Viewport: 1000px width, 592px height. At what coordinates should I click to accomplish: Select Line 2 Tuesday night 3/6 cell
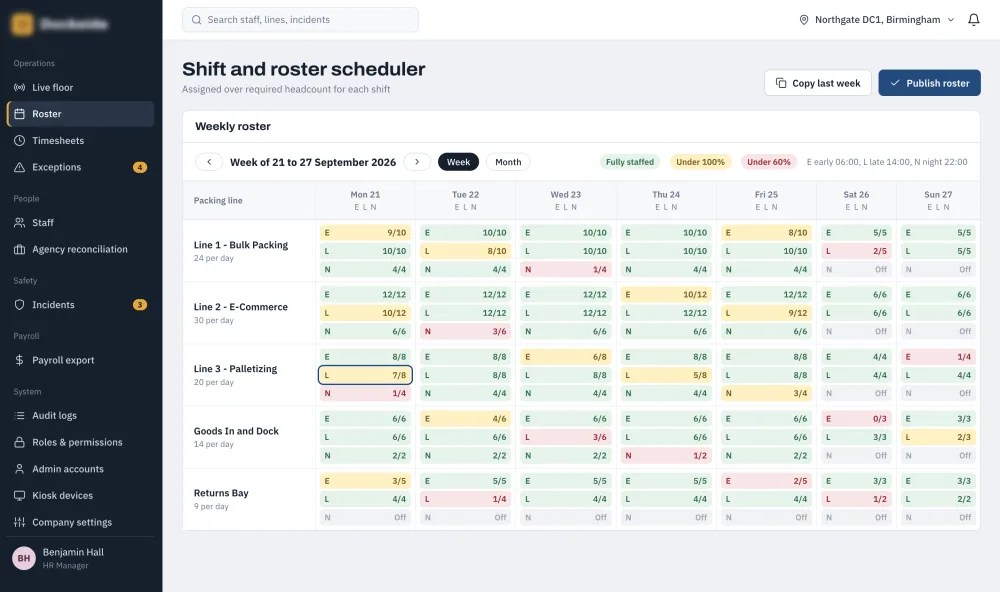tap(466, 332)
